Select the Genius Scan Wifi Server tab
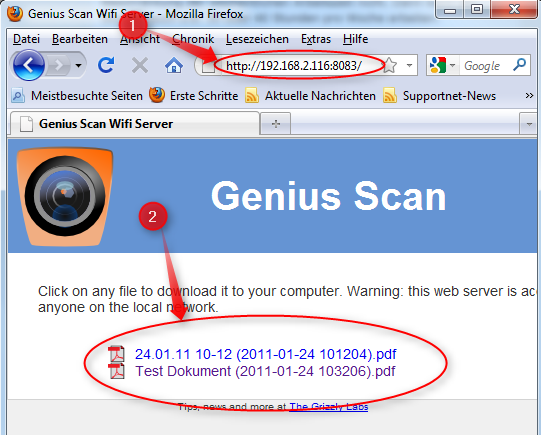 click(135, 123)
